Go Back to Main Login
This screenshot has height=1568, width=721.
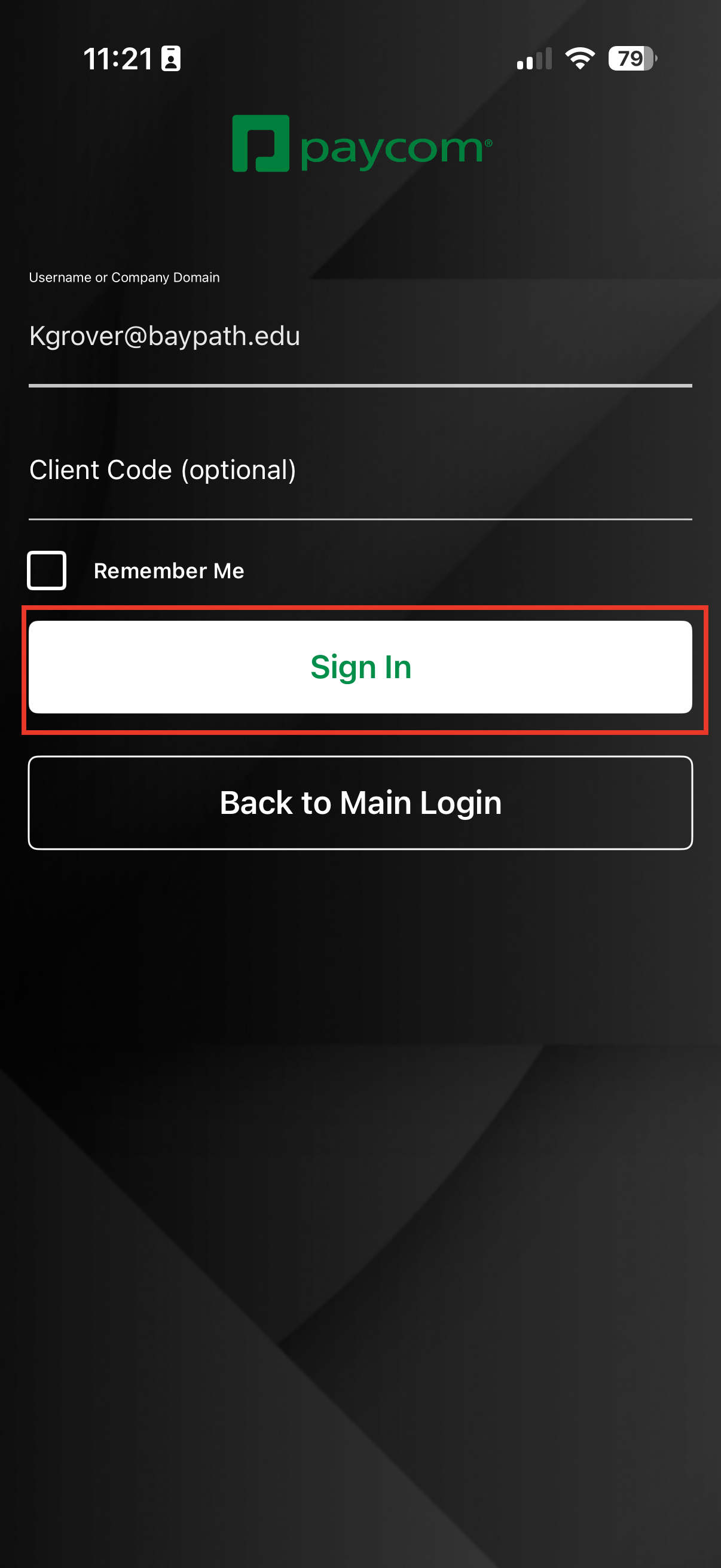pyautogui.click(x=360, y=803)
